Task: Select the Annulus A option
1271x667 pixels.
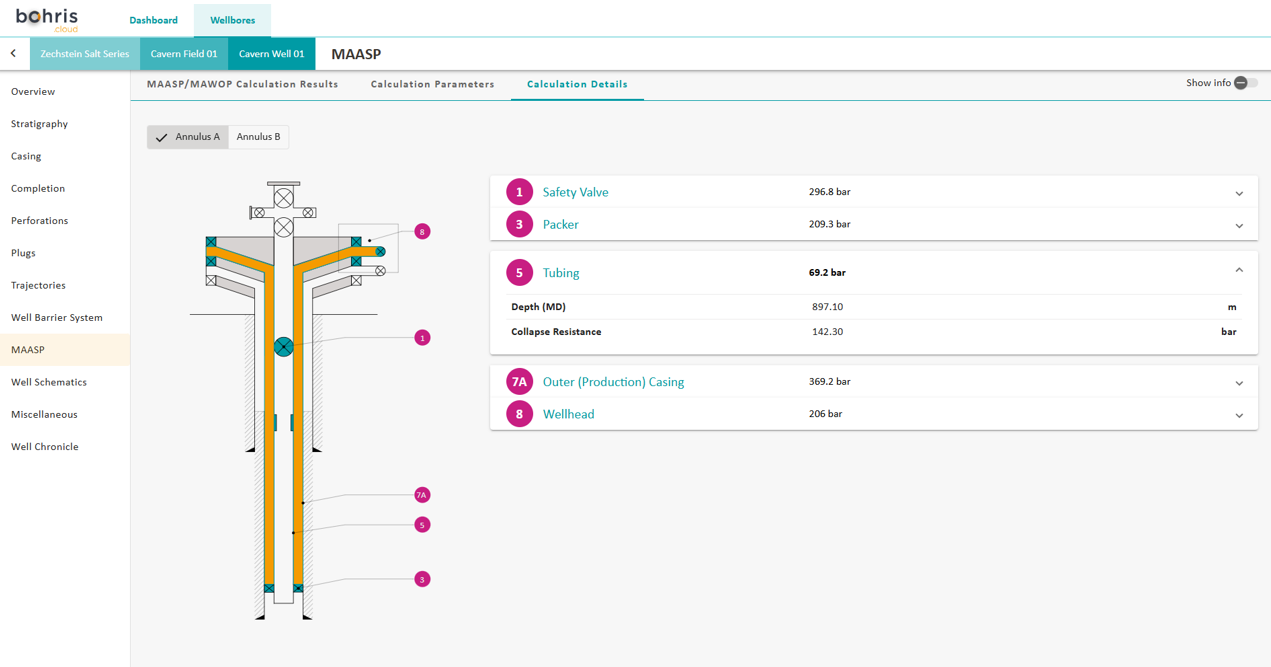Action: (x=188, y=137)
